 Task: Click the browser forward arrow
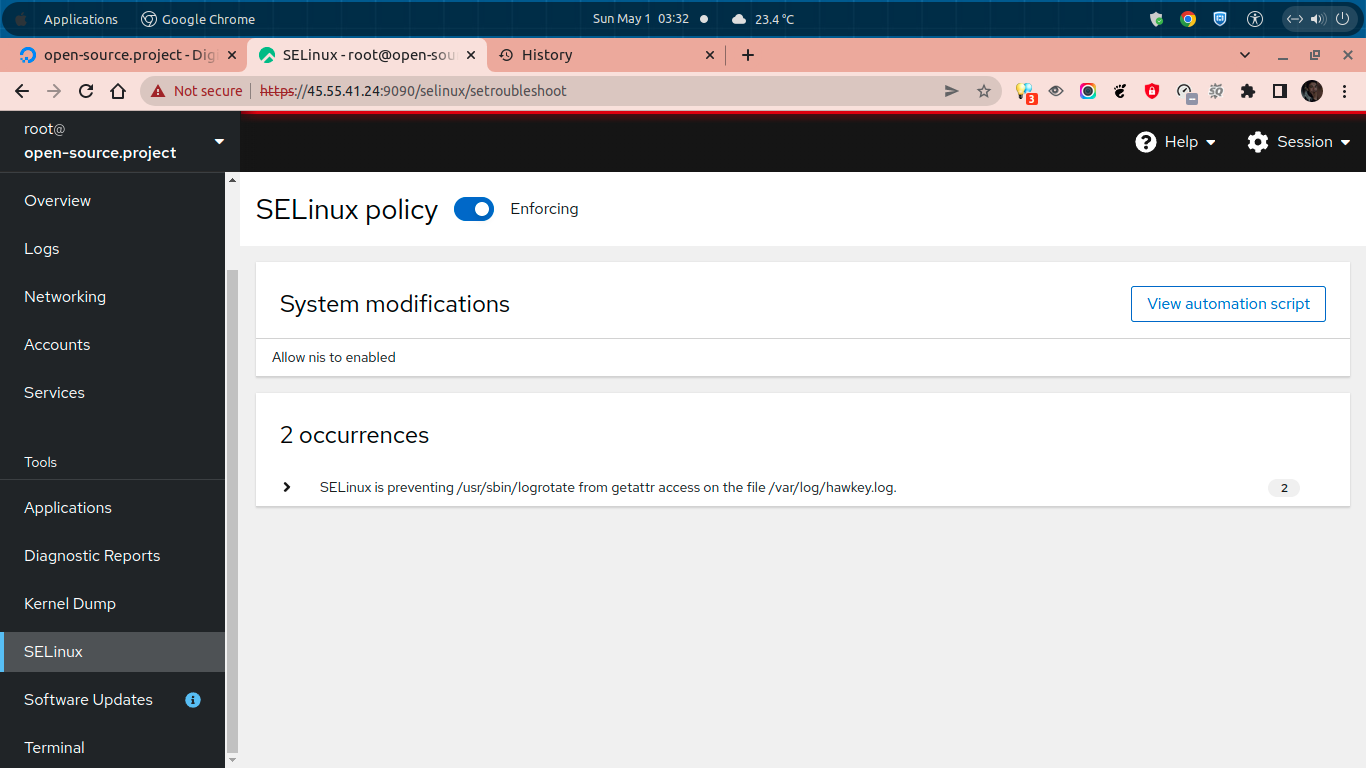(54, 91)
